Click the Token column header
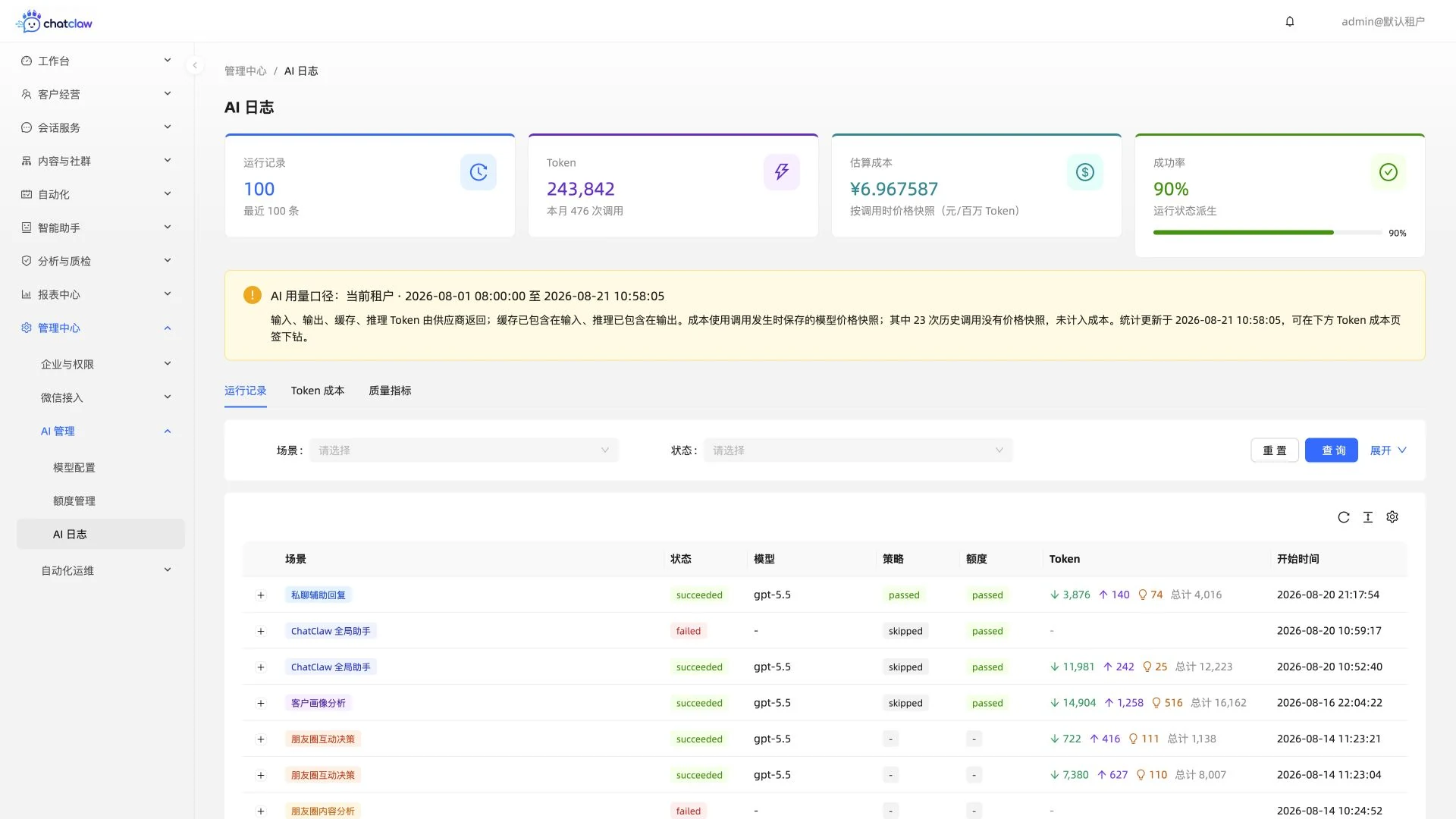Screen dimensions: 1456x819 1065,559
